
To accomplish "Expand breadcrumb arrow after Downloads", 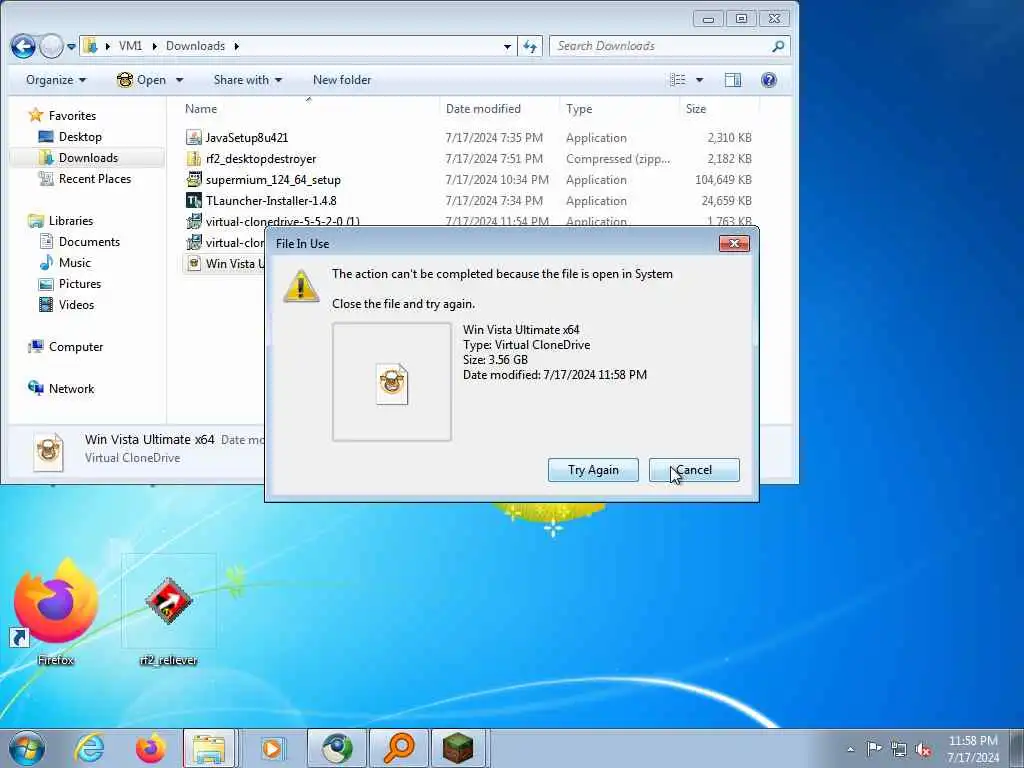I will pyautogui.click(x=236, y=46).
